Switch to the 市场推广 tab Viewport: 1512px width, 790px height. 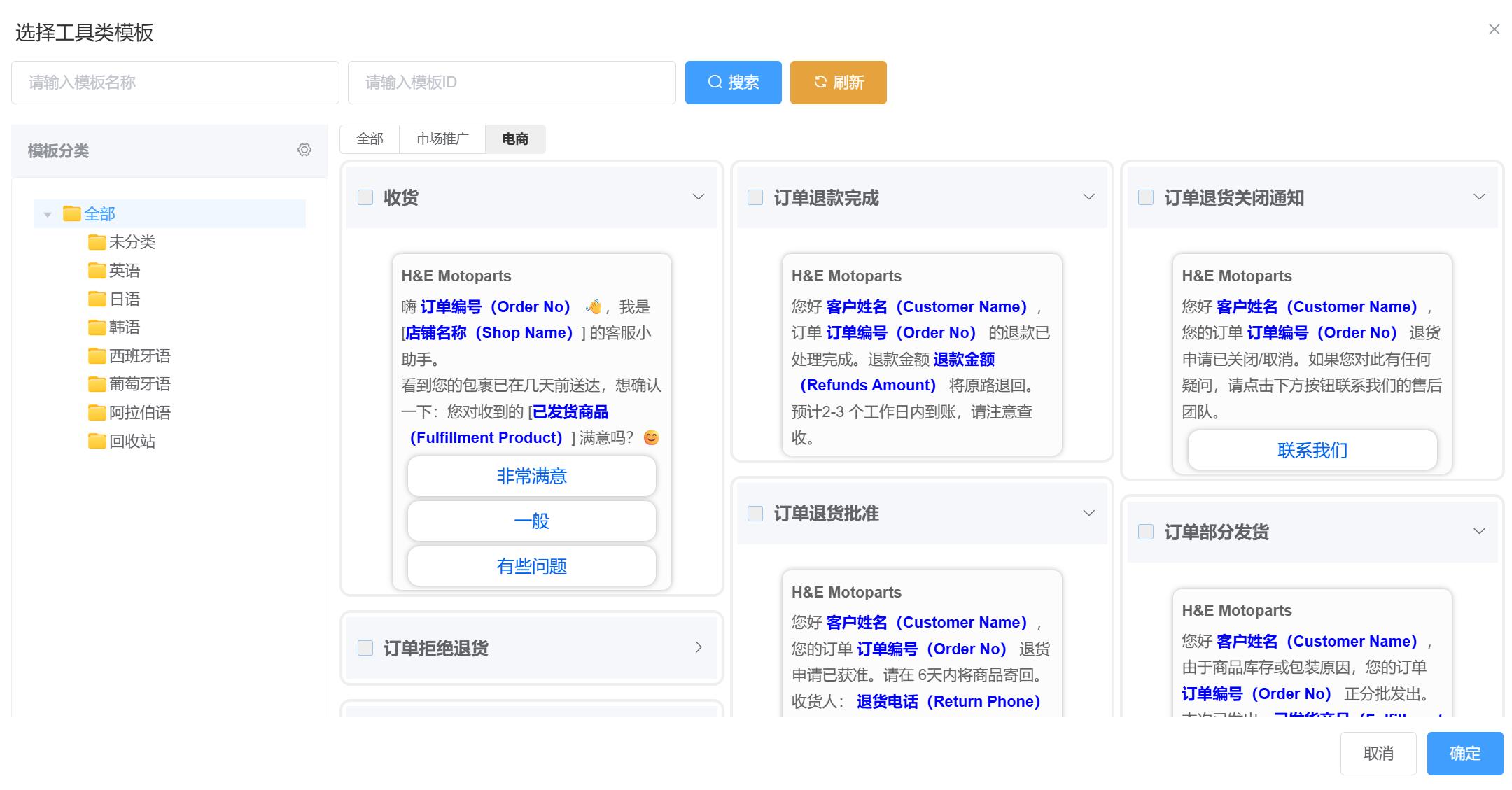coord(442,139)
